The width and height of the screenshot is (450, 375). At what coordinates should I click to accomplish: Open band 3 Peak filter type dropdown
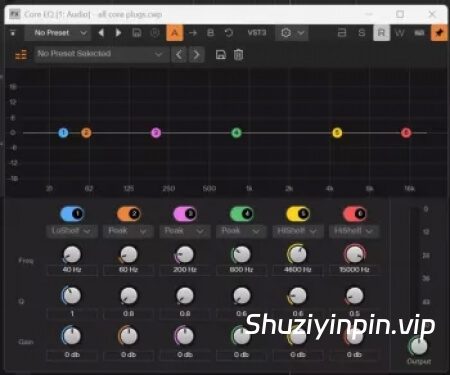(185, 231)
